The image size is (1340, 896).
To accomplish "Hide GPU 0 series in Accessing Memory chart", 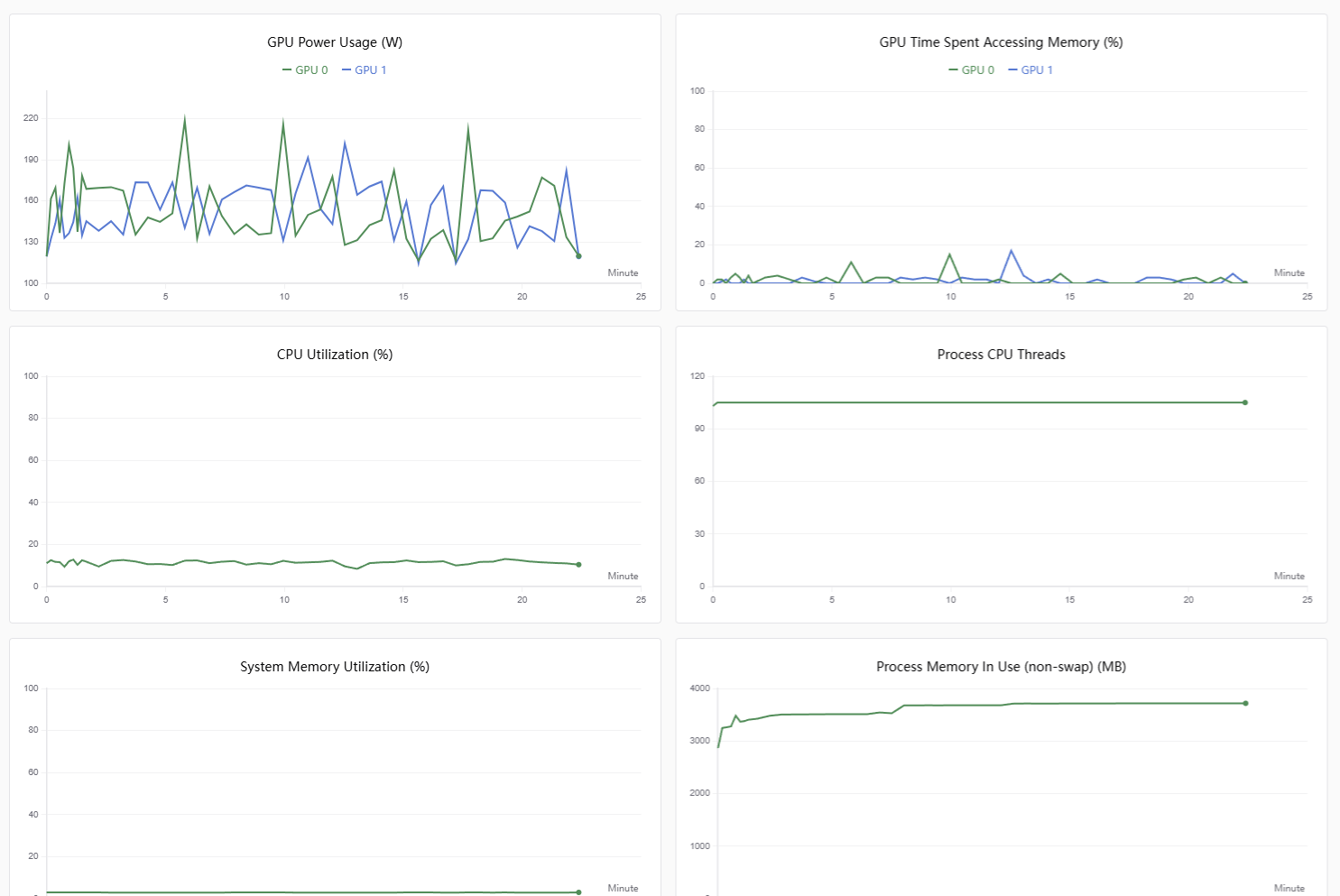I will tap(971, 69).
